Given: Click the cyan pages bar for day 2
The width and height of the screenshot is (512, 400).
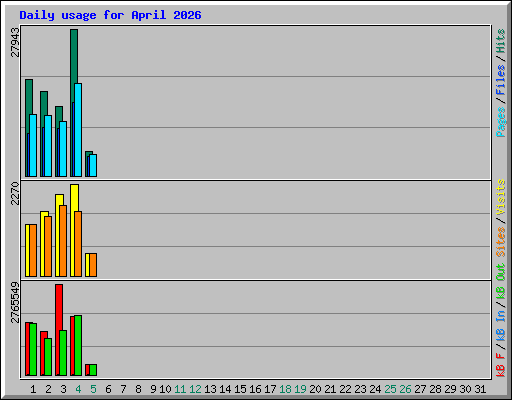Looking at the screenshot, I should (x=48, y=146).
